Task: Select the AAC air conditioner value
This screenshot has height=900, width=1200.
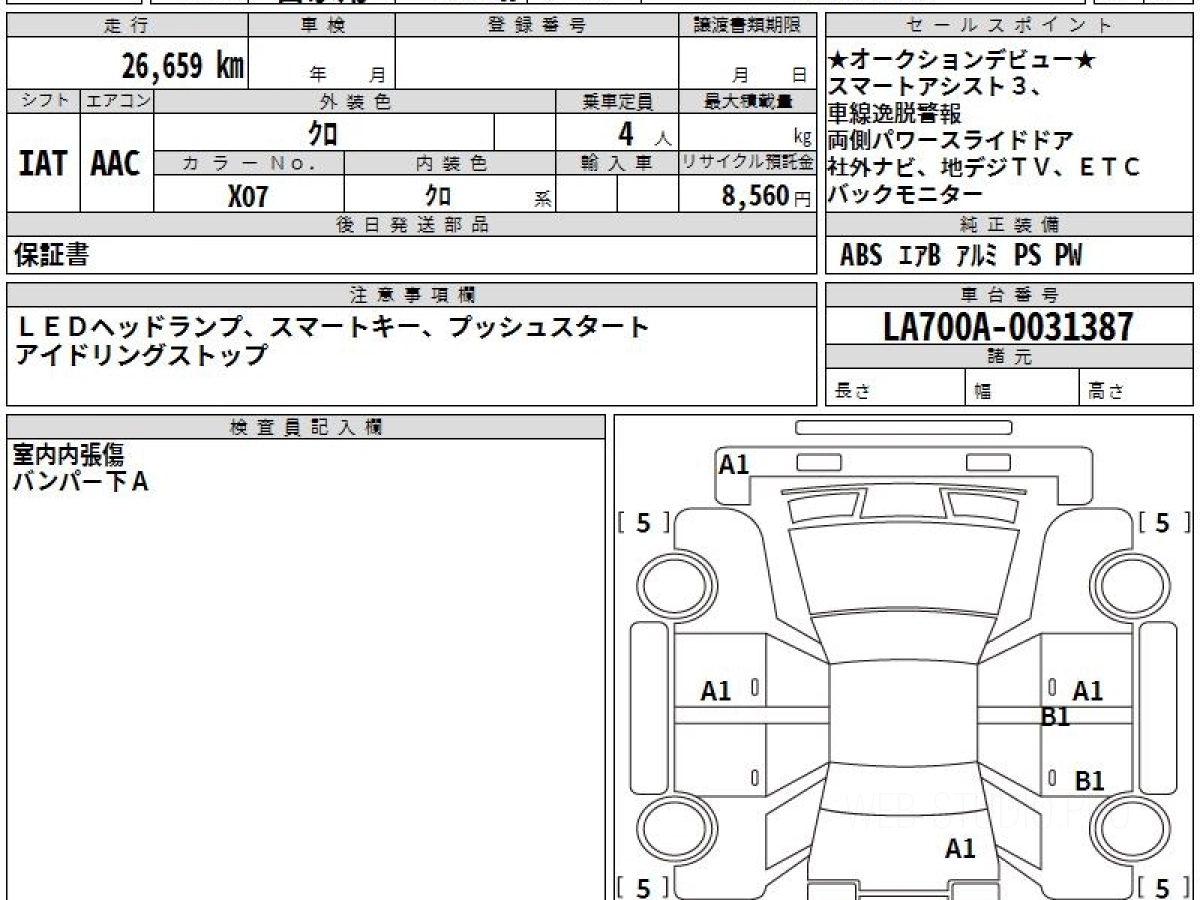Action: pos(116,163)
